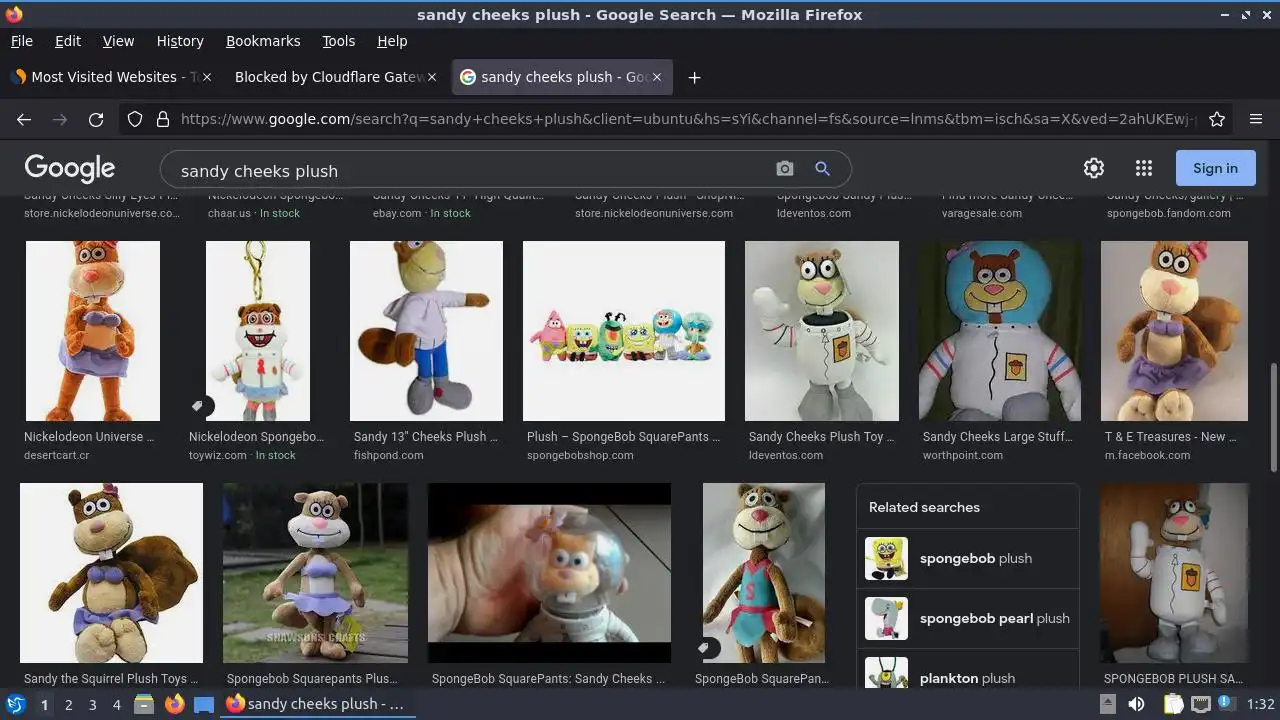The width and height of the screenshot is (1280, 720).
Task: Open the Help menu
Action: 392,41
